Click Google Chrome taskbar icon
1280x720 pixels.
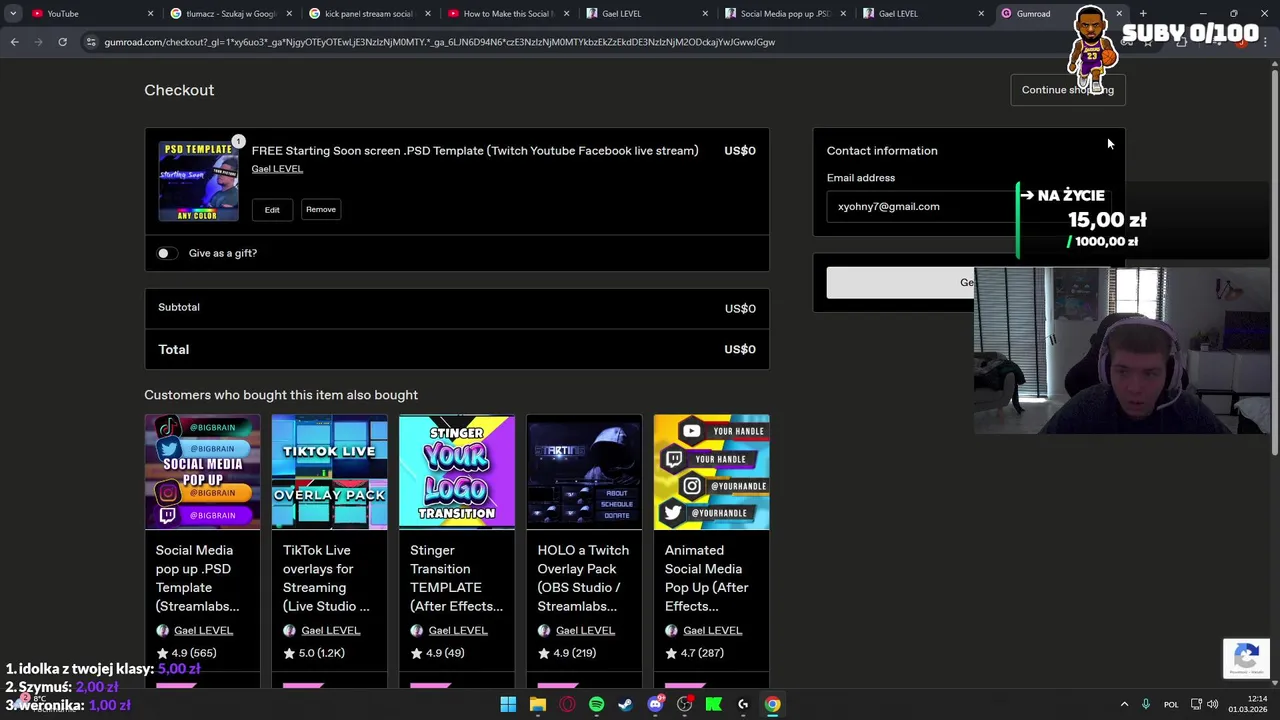pyautogui.click(x=773, y=705)
